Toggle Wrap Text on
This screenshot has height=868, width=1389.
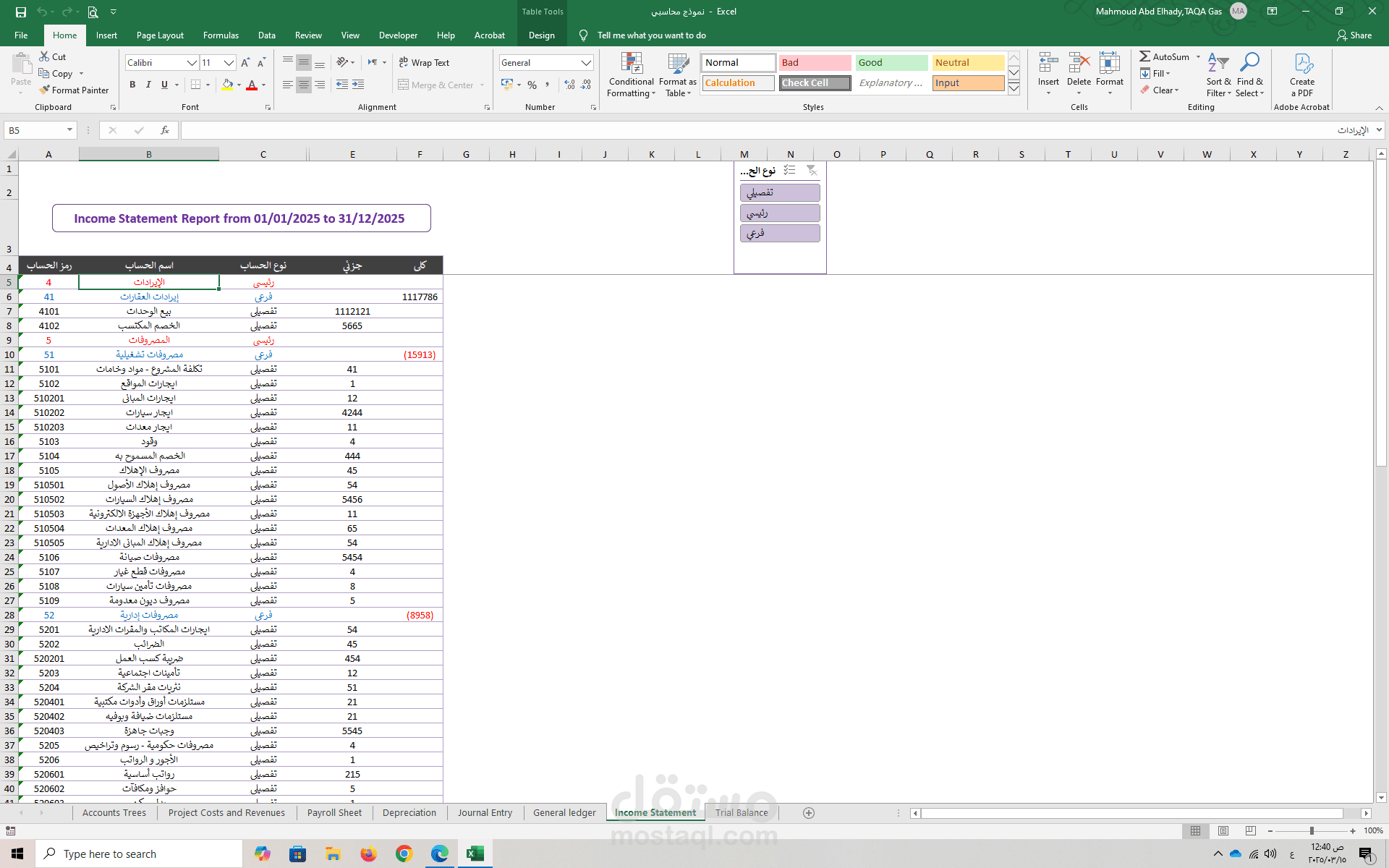tap(424, 63)
